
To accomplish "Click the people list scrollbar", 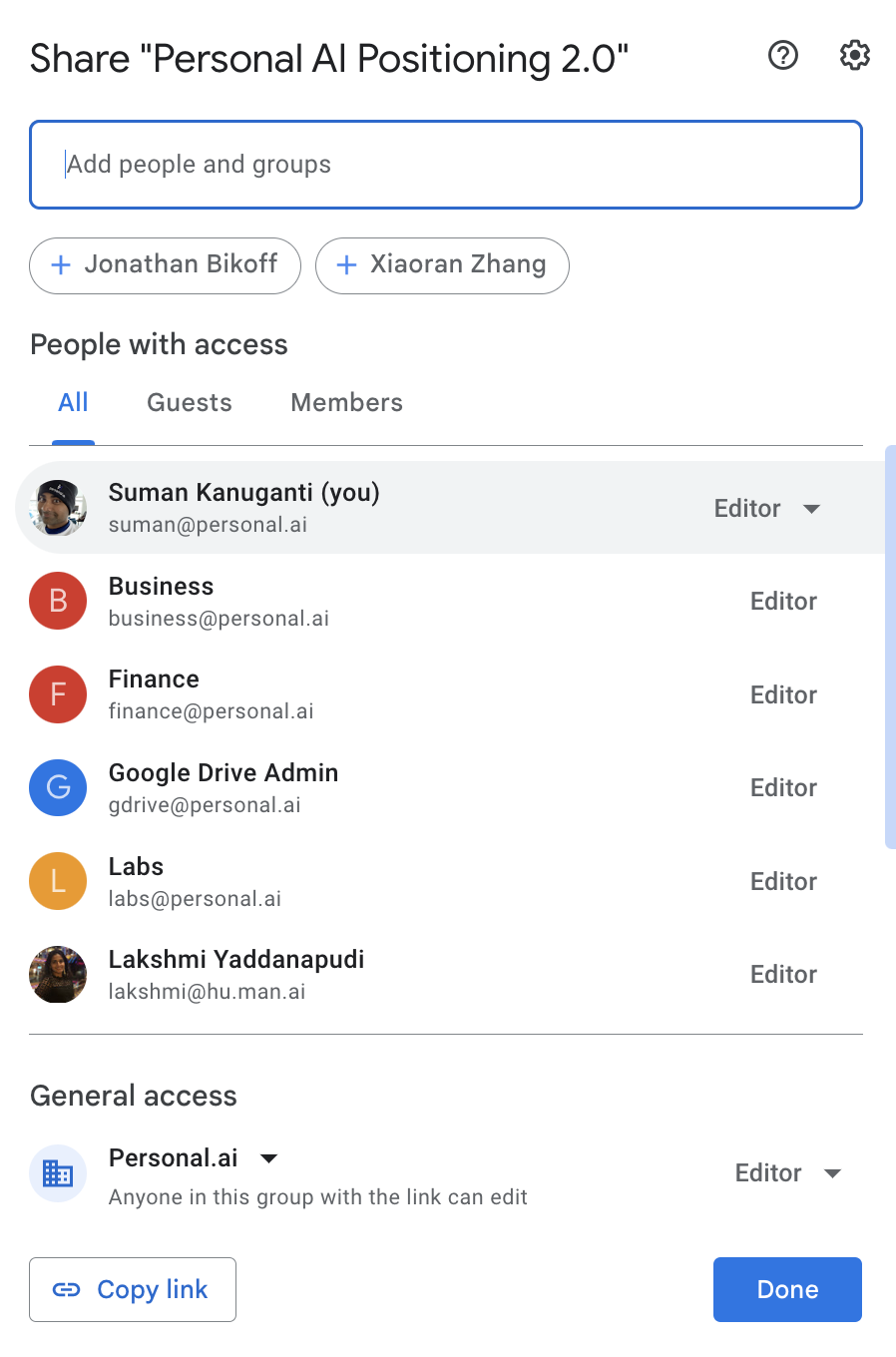I will (890, 647).
